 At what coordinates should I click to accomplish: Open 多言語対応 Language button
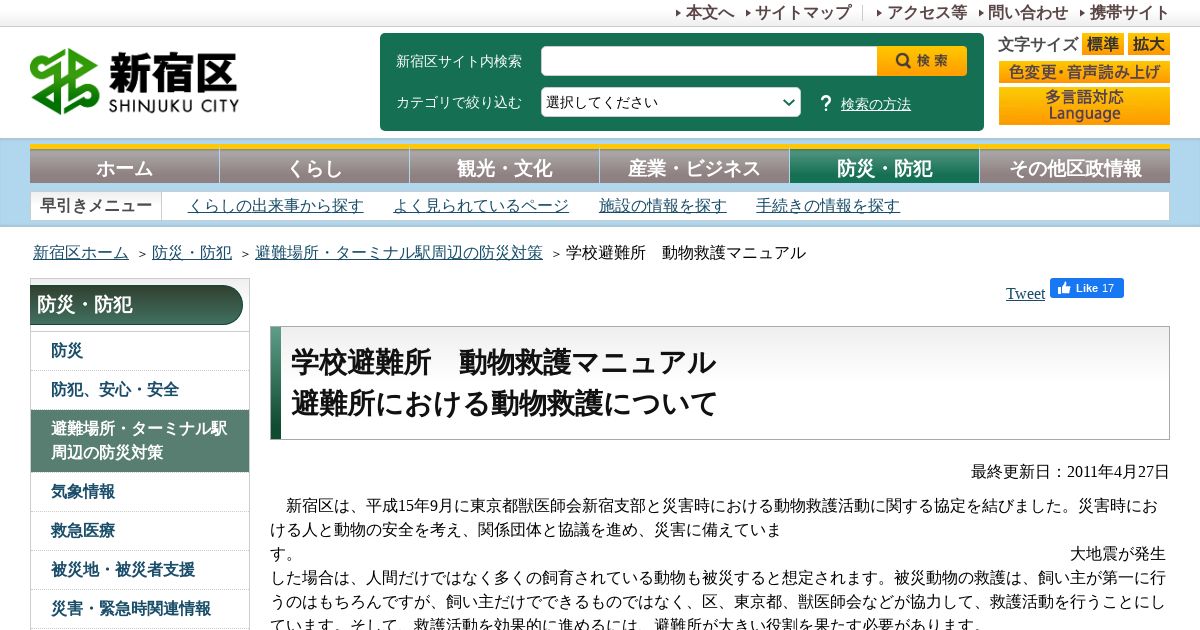pyautogui.click(x=1084, y=106)
